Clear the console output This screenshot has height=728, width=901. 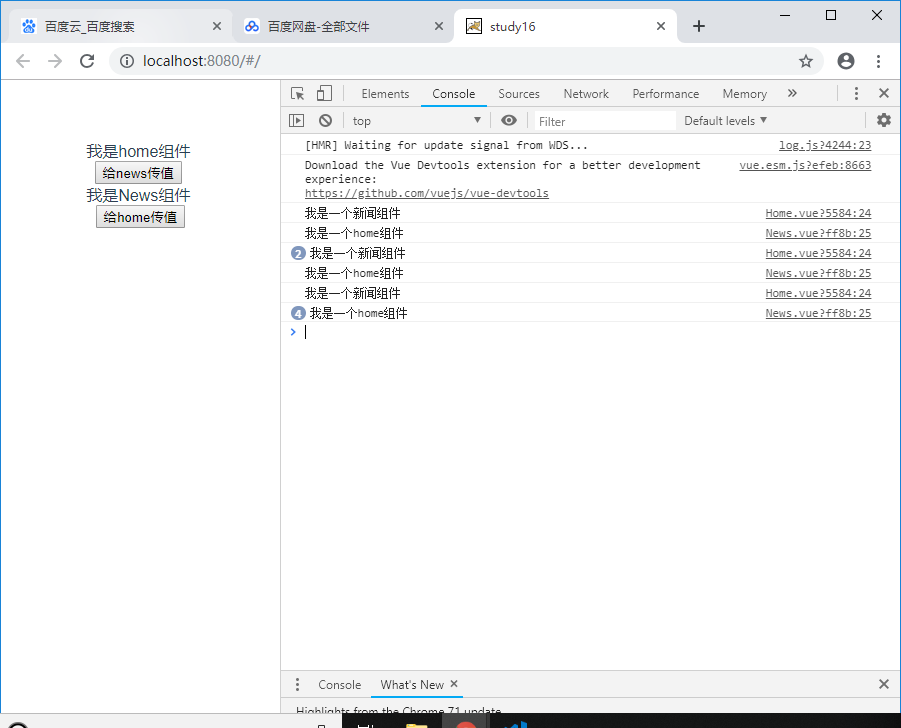[325, 120]
